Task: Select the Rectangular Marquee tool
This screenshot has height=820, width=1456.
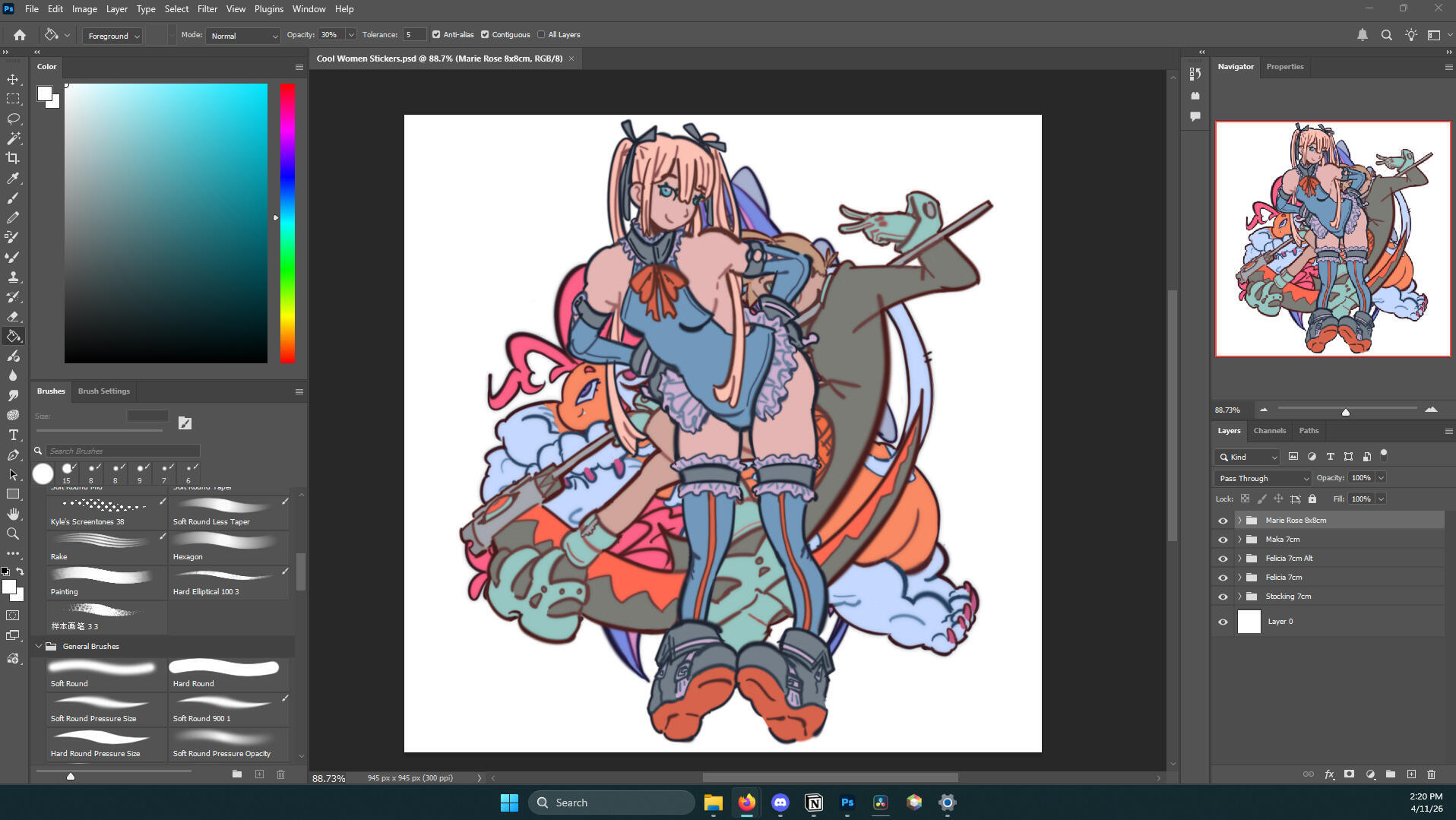Action: 13,99
